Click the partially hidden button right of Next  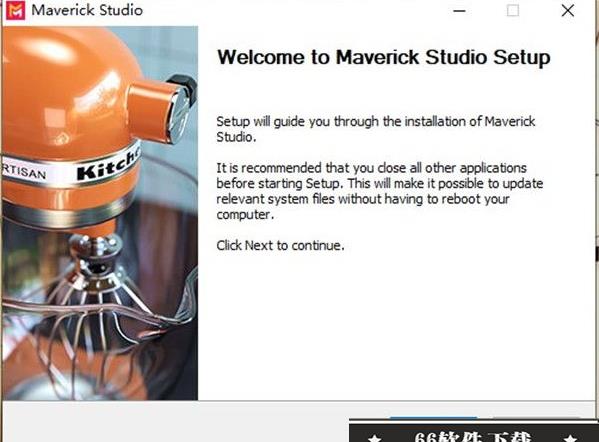(x=539, y=418)
